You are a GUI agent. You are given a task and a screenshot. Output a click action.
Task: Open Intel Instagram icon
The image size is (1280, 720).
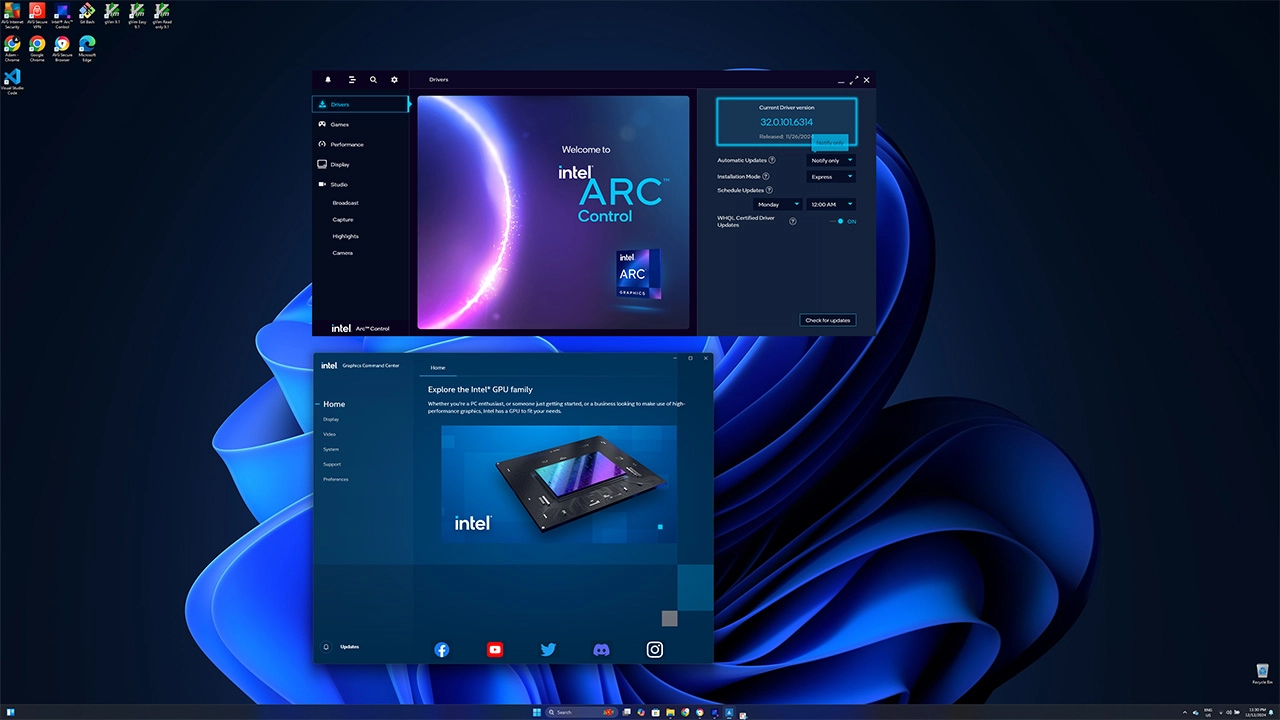(x=655, y=650)
